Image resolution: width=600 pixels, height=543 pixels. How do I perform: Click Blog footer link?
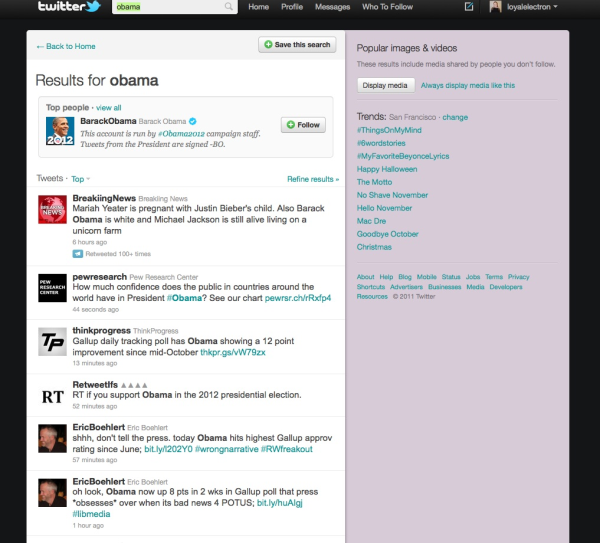405,277
